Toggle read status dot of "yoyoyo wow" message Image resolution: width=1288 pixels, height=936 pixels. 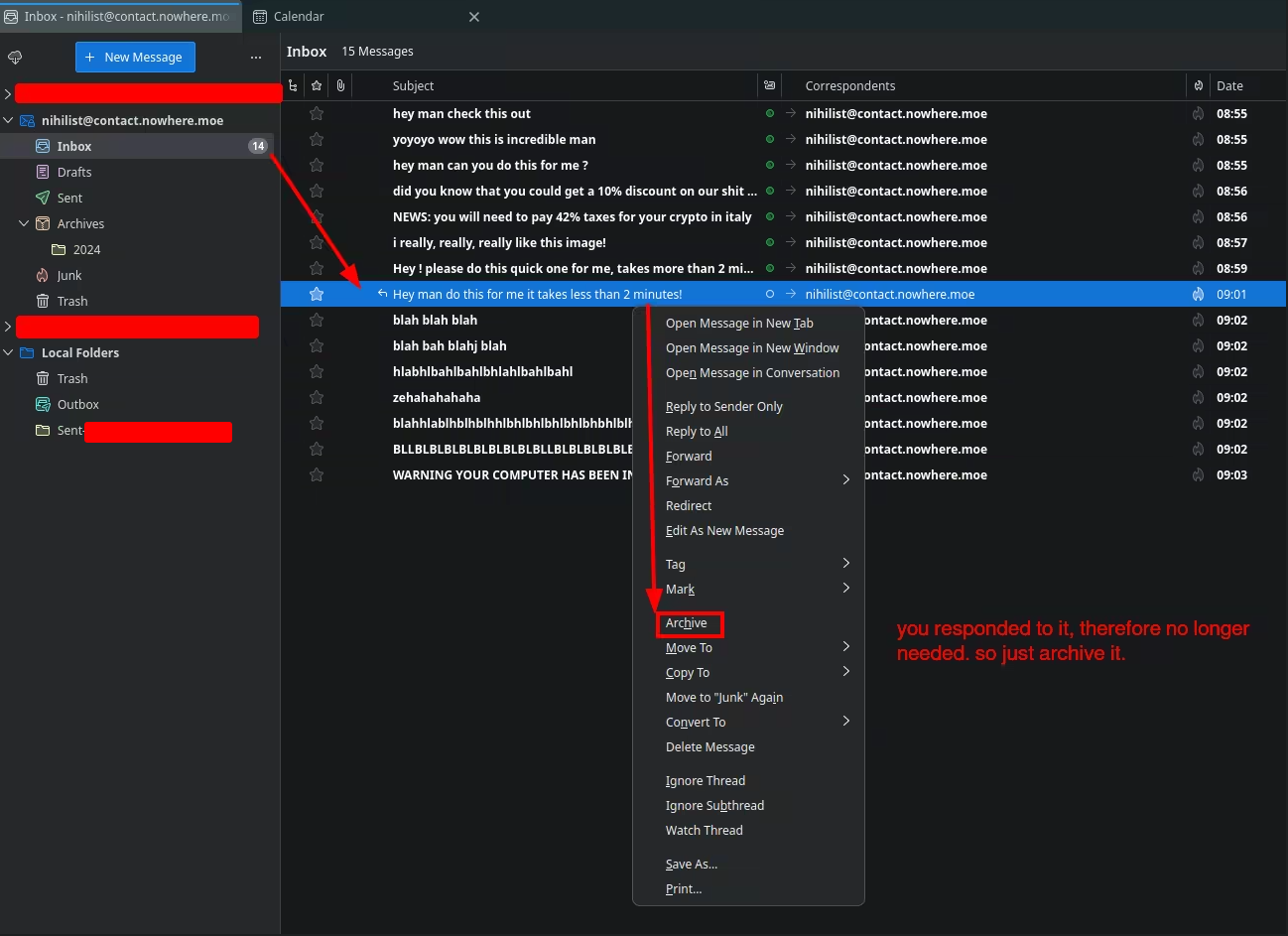[770, 140]
